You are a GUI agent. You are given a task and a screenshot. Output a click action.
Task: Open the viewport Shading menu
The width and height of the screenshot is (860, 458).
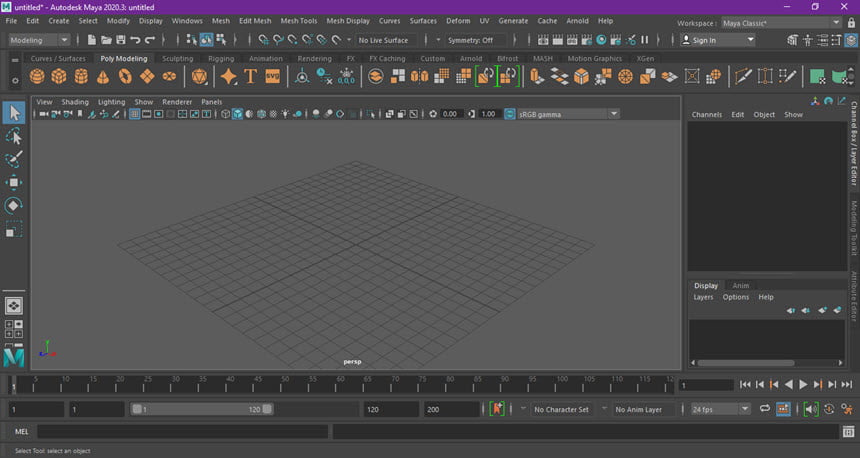click(x=75, y=102)
